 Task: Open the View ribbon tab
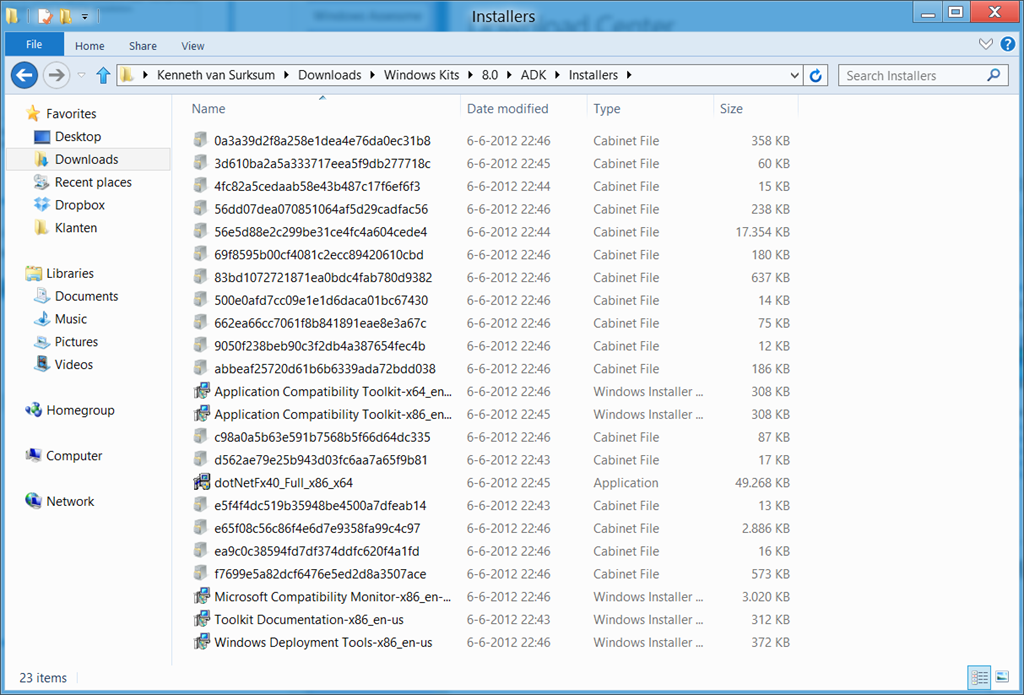click(x=193, y=46)
